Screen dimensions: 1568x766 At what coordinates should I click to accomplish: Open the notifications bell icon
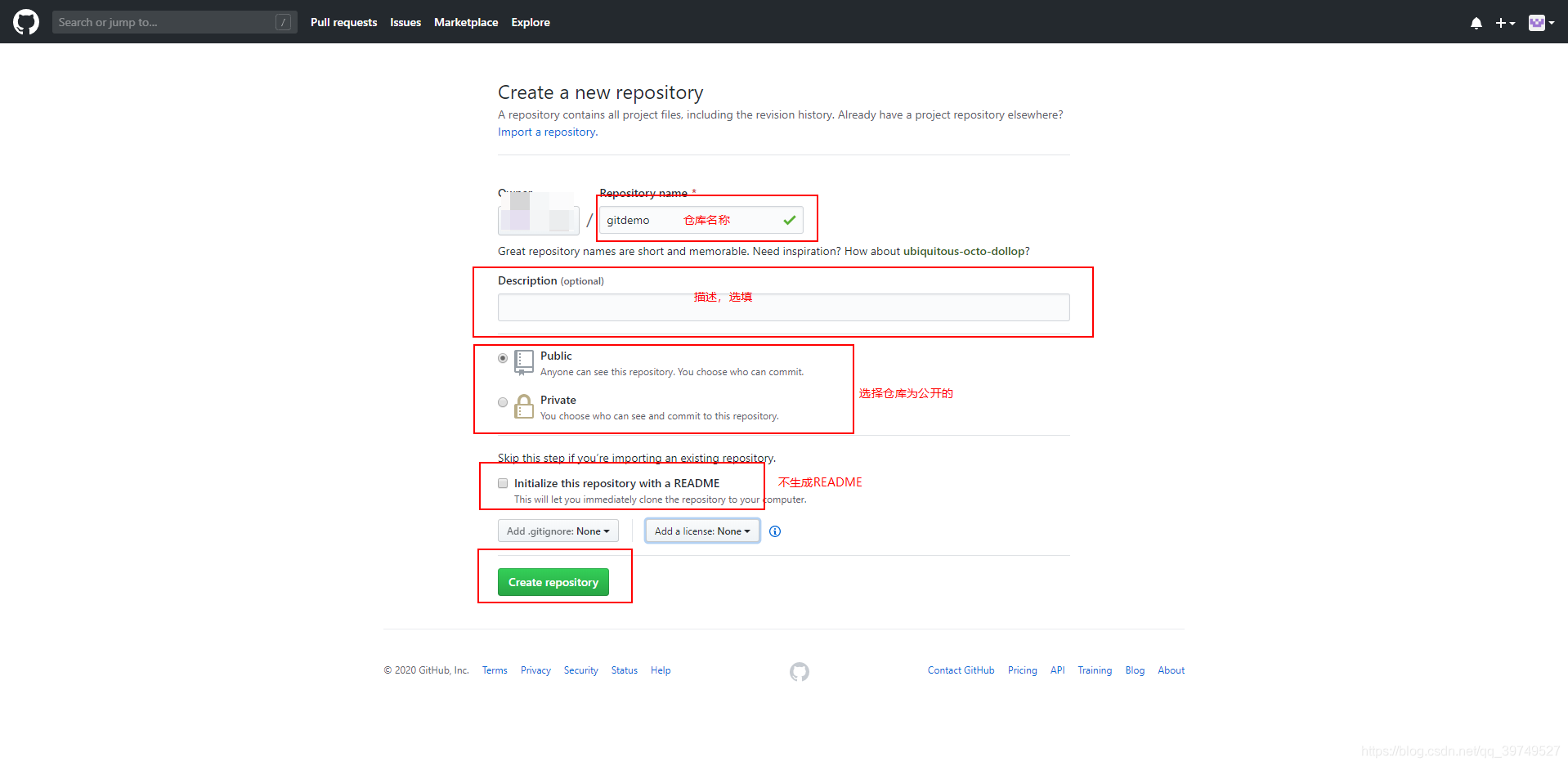(1476, 23)
